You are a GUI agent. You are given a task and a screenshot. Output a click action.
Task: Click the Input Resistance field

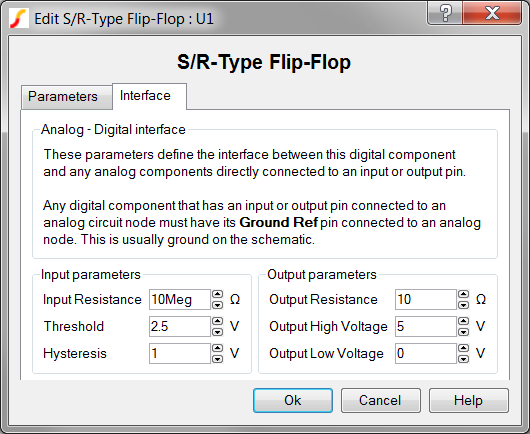pos(180,299)
